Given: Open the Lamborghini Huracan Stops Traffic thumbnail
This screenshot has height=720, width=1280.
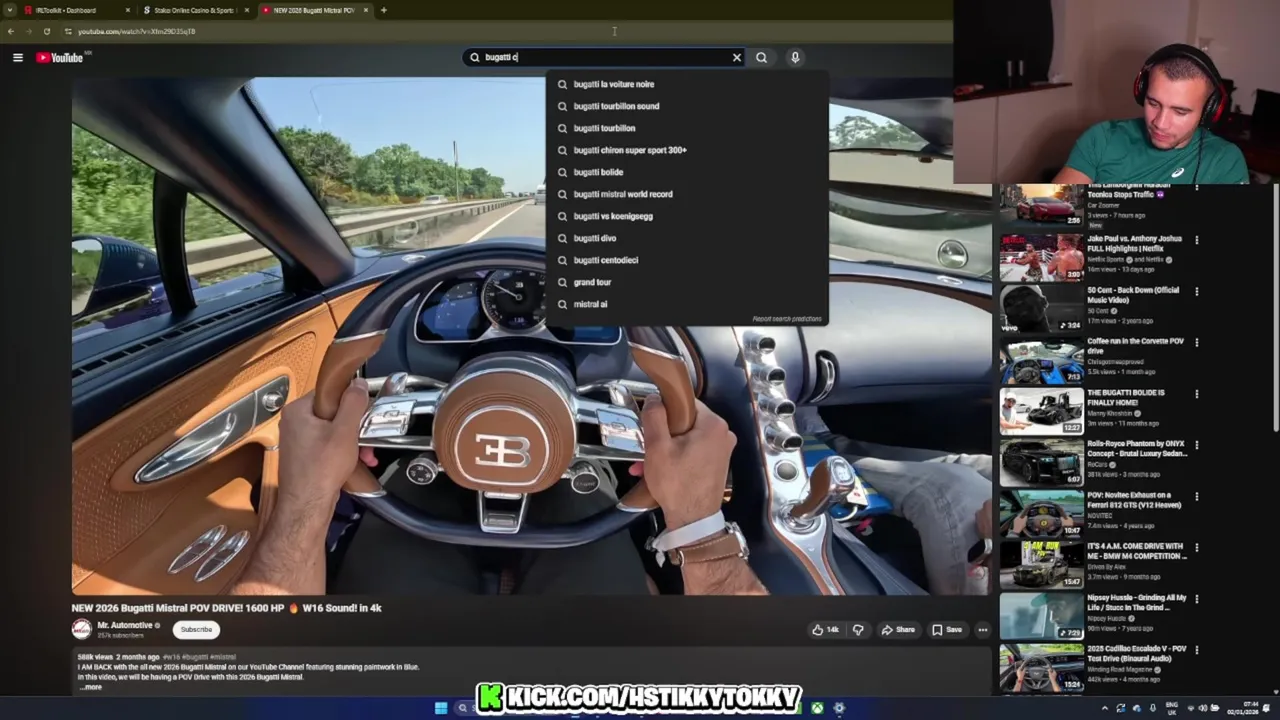Looking at the screenshot, I should click(1041, 205).
